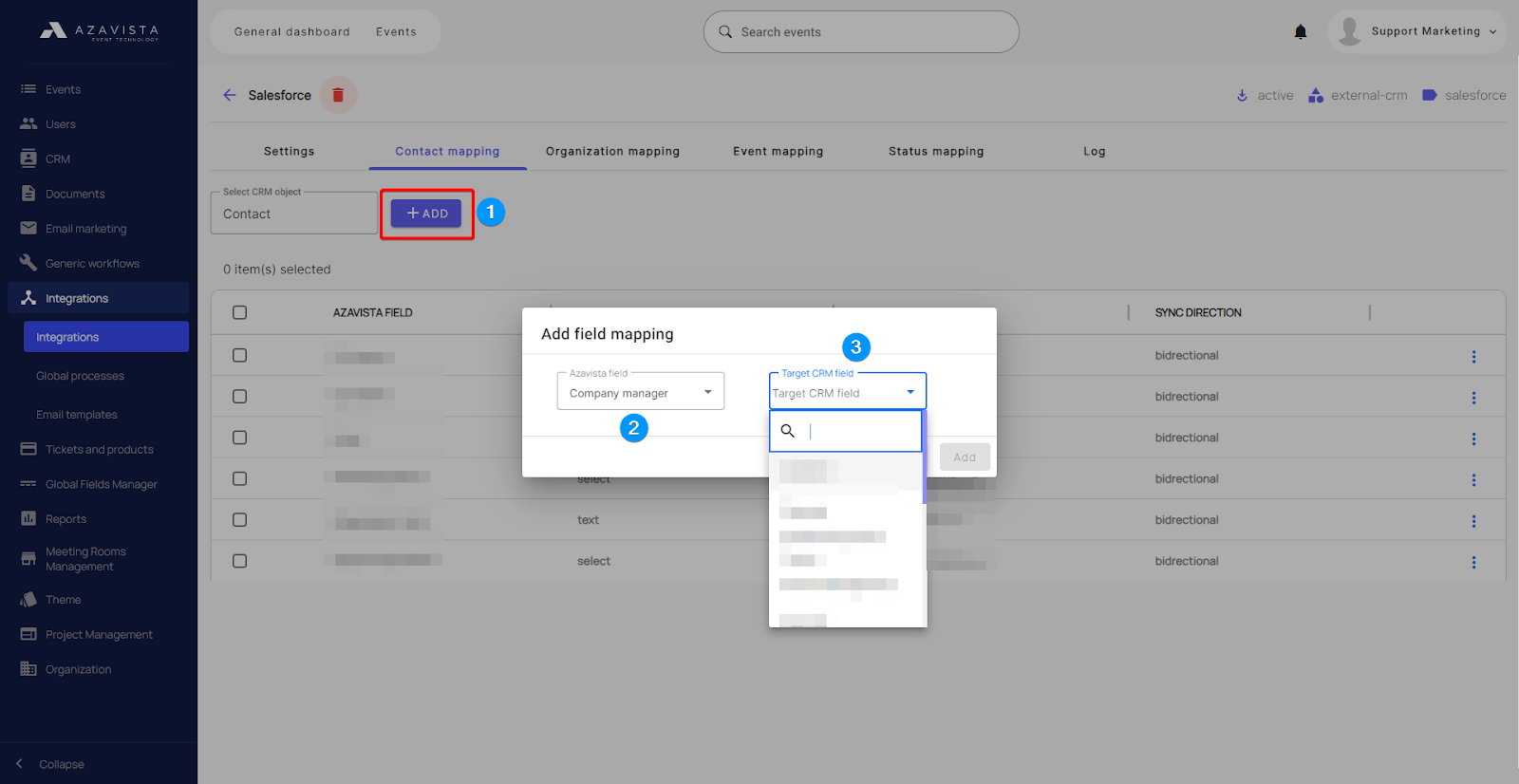Image resolution: width=1519 pixels, height=784 pixels.
Task: Go back using the arrow beside Salesforce
Action: point(229,95)
